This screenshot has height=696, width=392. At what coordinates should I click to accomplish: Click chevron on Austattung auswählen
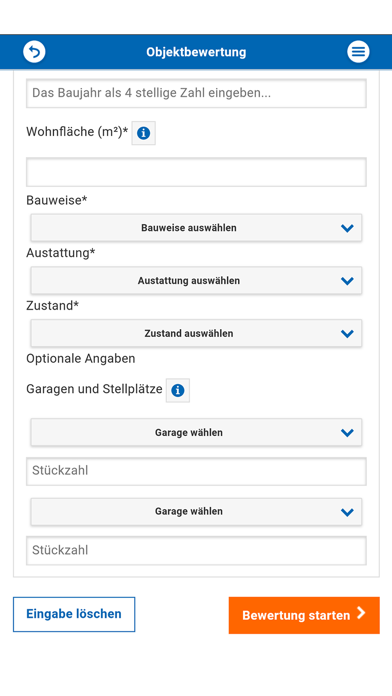tap(347, 281)
